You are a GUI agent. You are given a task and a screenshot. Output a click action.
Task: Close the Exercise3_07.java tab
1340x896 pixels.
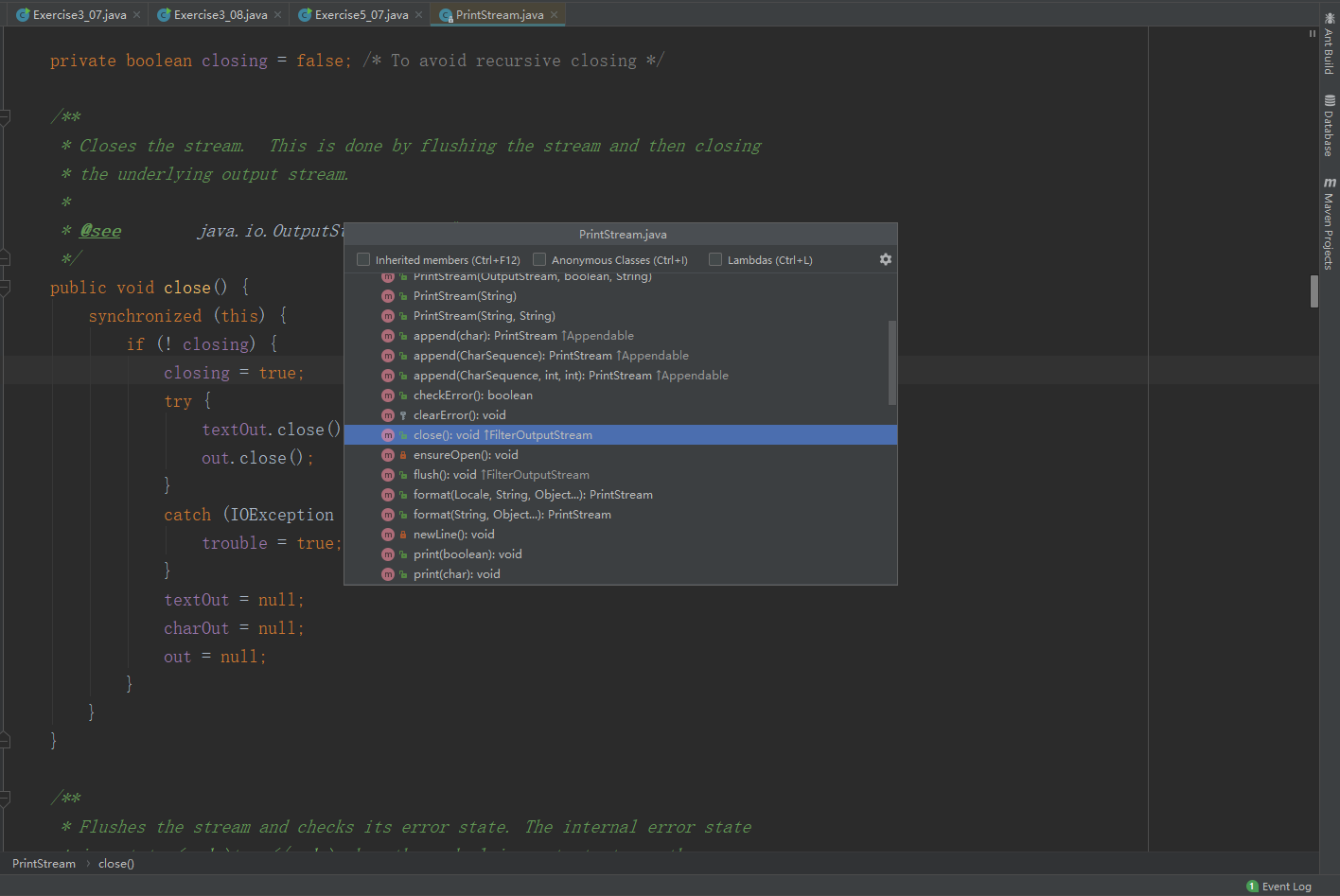pos(136,15)
